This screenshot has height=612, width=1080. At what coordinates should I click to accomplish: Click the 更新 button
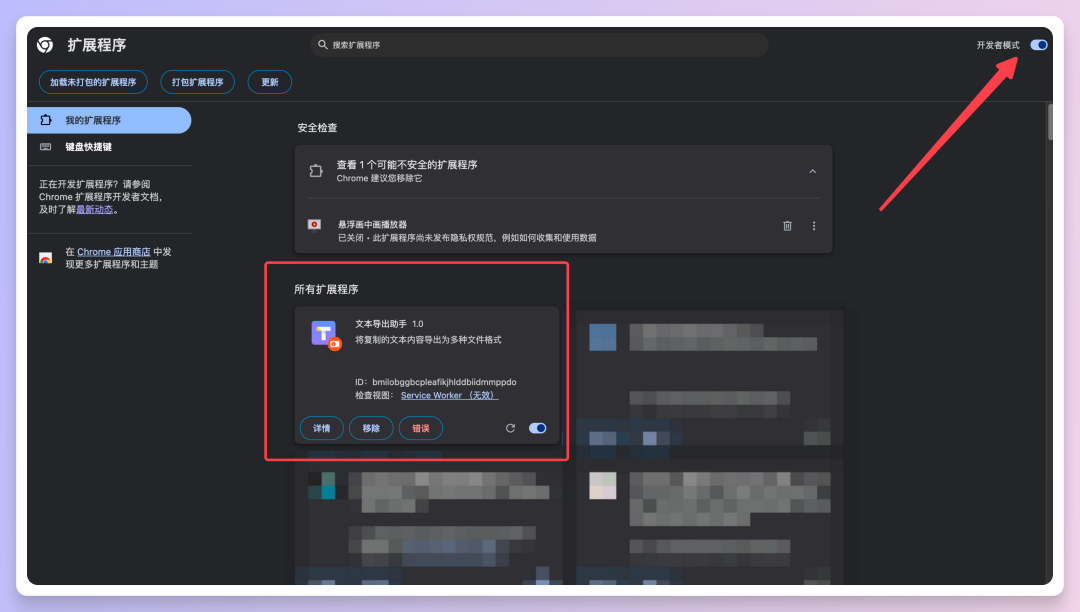pos(269,82)
